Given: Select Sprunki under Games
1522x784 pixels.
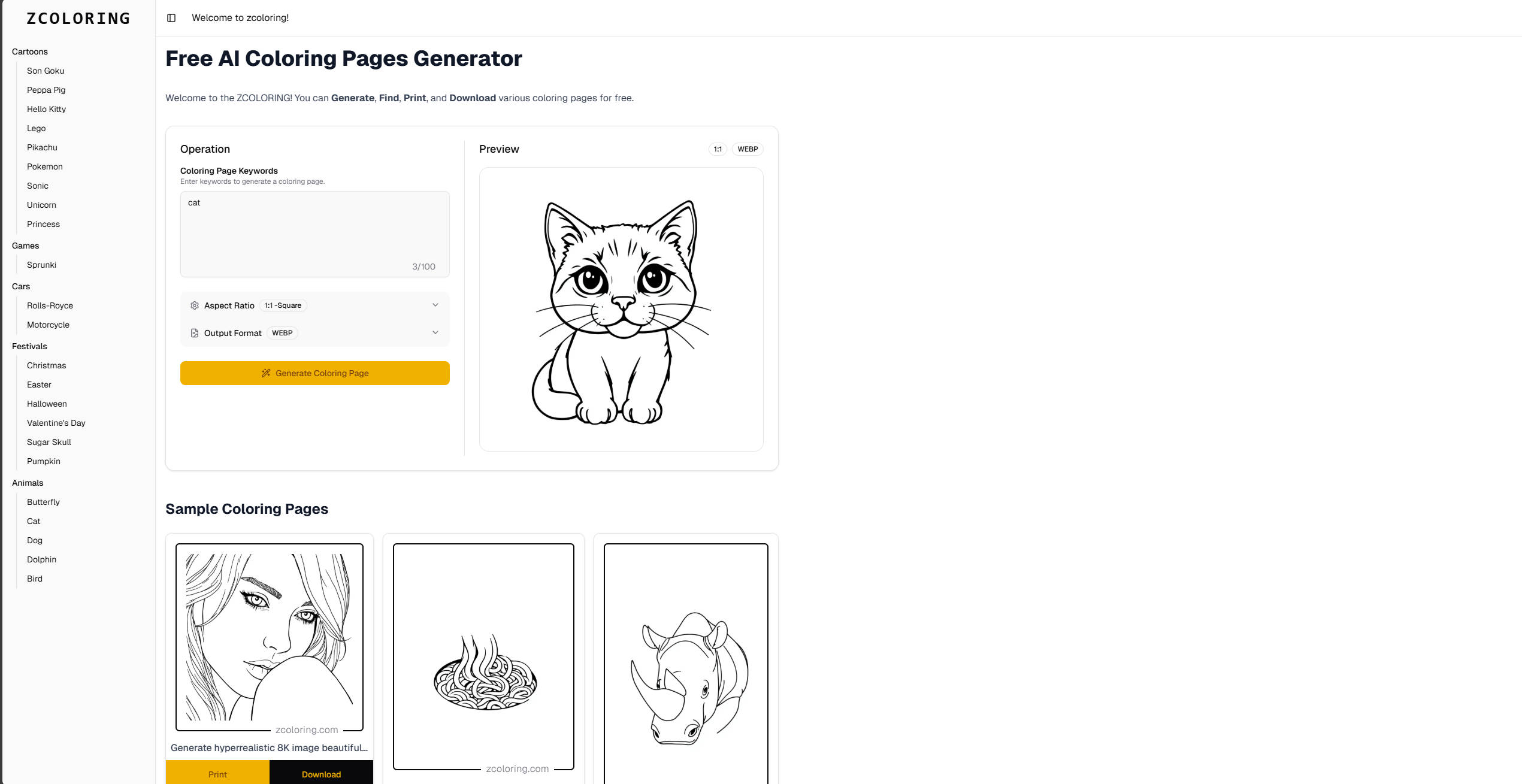Looking at the screenshot, I should point(41,265).
